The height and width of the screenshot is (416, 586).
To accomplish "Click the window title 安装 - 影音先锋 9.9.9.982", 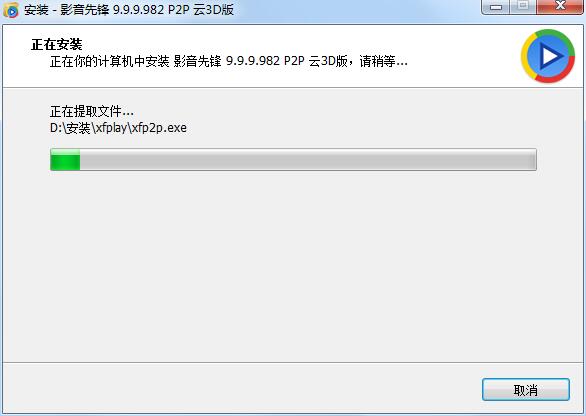I will click(129, 10).
